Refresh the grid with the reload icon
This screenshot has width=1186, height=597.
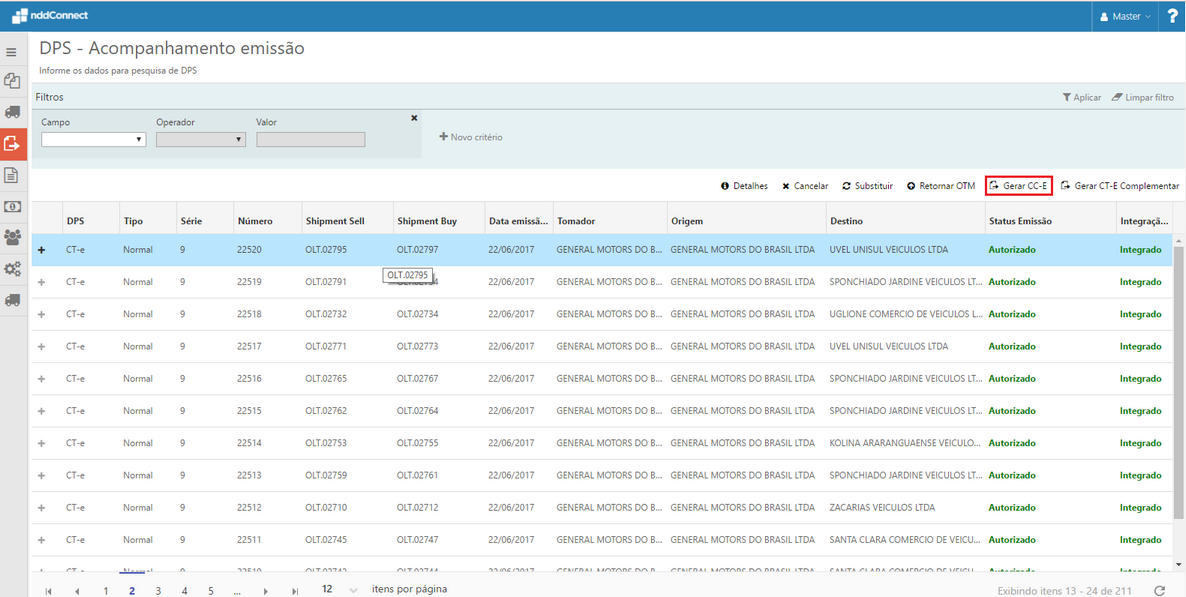[x=1160, y=591]
